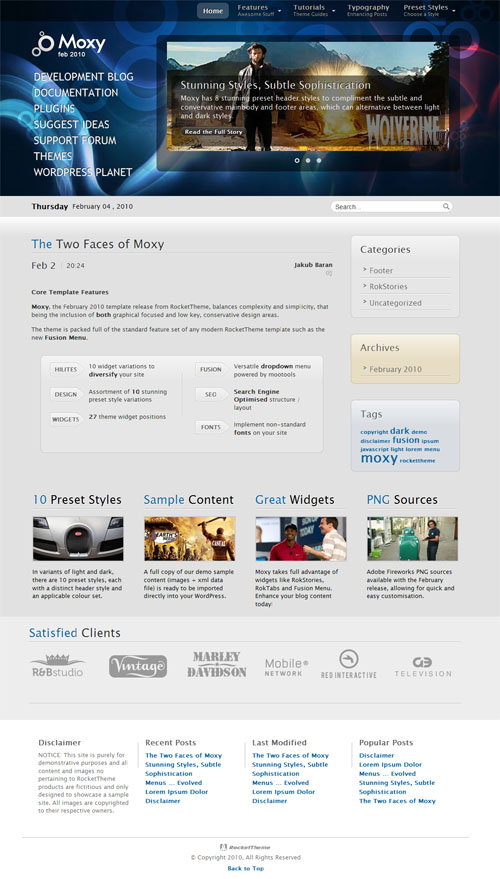This screenshot has height=879, width=500.
Task: Click author name Jakub Baran
Action: pos(313,265)
